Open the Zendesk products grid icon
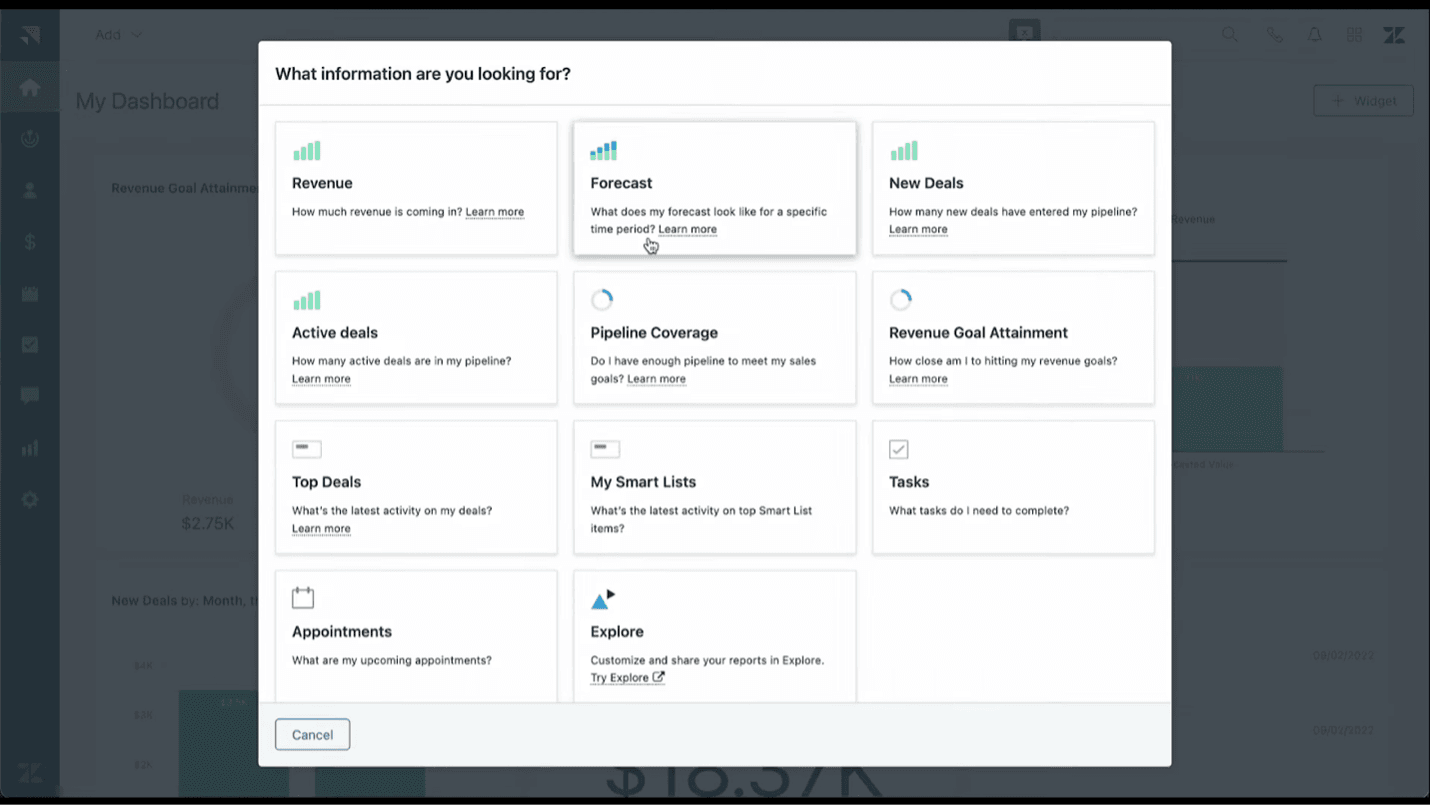 coord(1355,35)
